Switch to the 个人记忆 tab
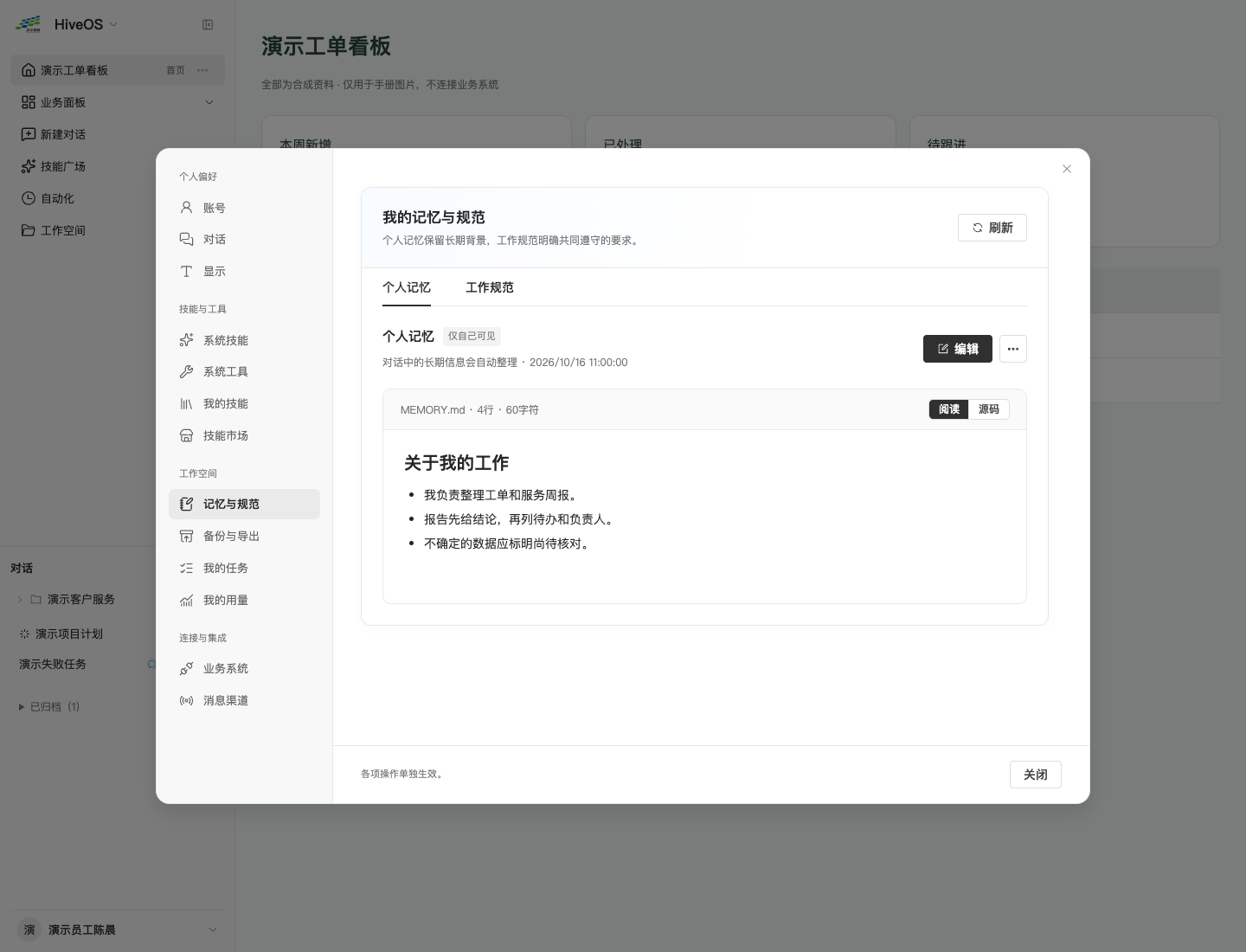The image size is (1246, 952). coord(407,287)
